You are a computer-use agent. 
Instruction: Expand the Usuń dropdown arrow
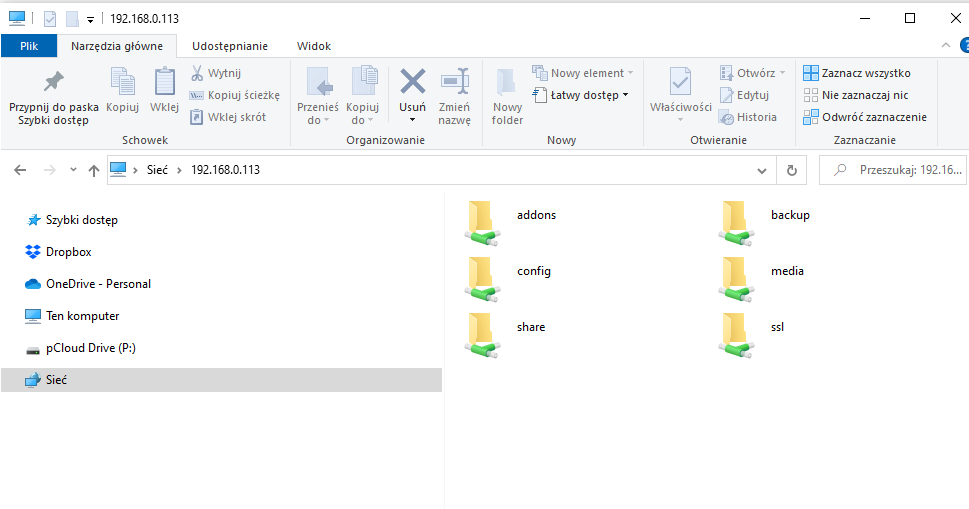412,120
